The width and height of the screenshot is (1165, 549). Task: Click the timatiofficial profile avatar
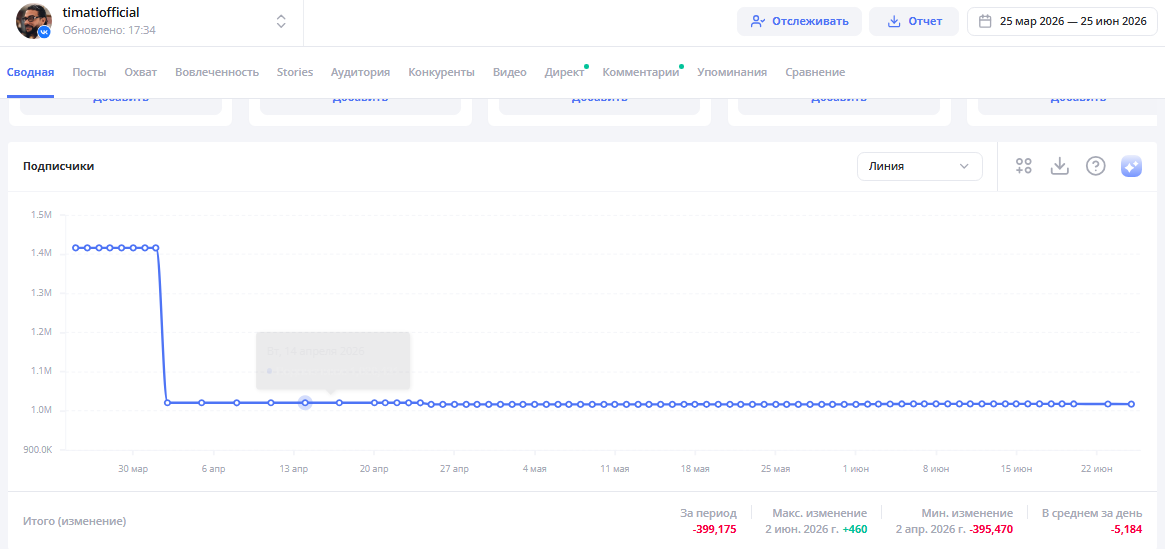coord(33,22)
